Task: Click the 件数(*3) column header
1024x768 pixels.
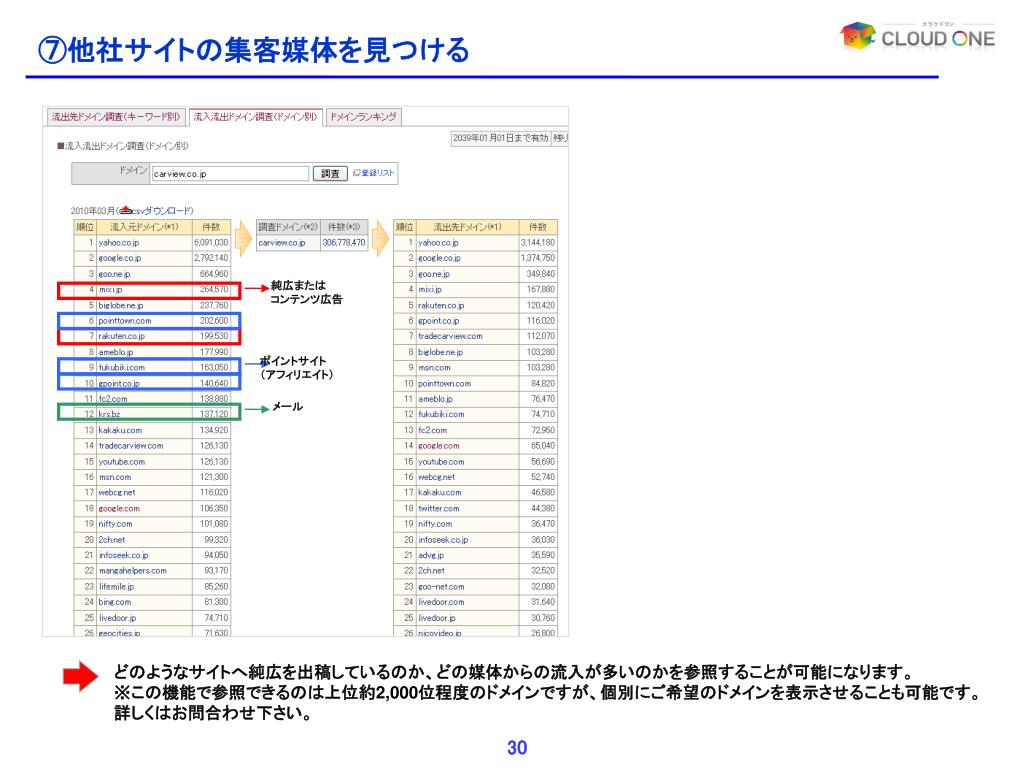Action: pyautogui.click(x=344, y=227)
